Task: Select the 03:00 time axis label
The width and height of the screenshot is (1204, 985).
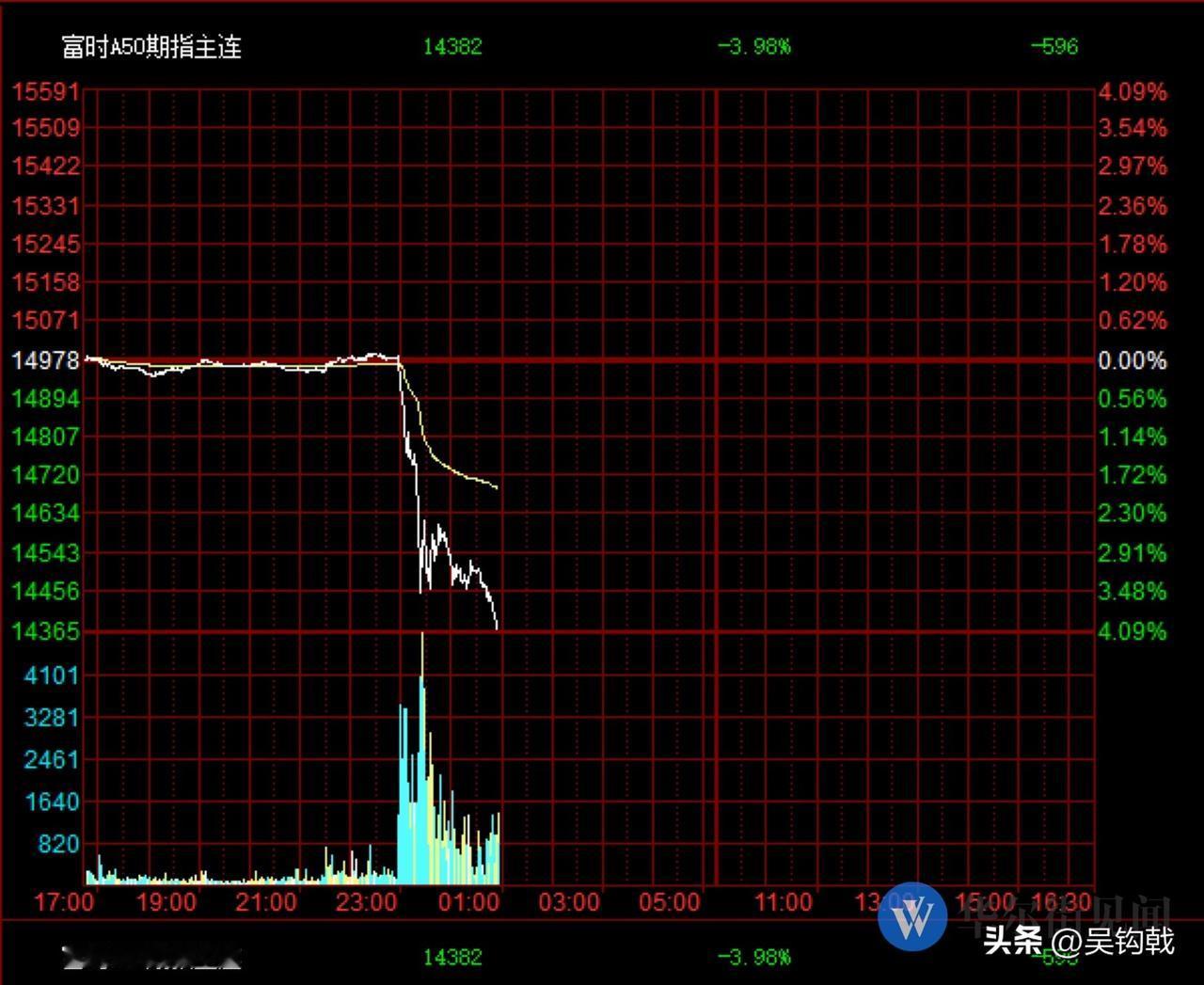Action: [569, 902]
